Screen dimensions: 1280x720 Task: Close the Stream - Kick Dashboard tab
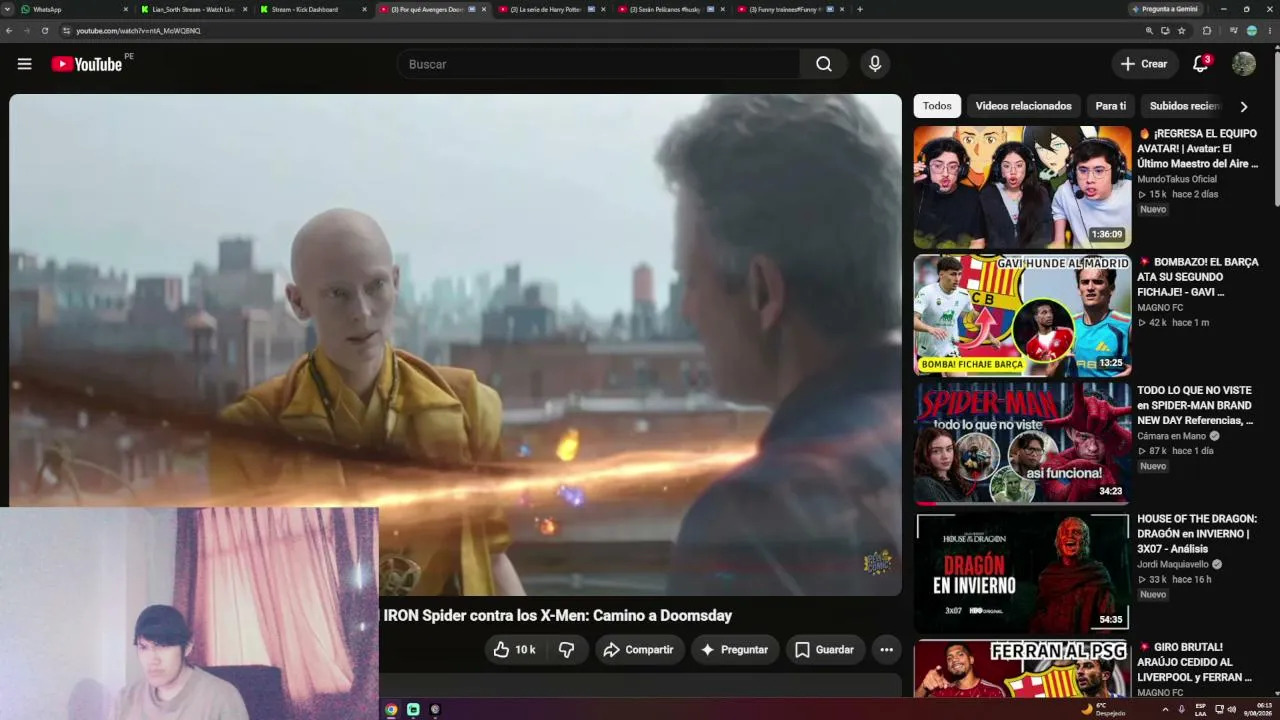[364, 9]
